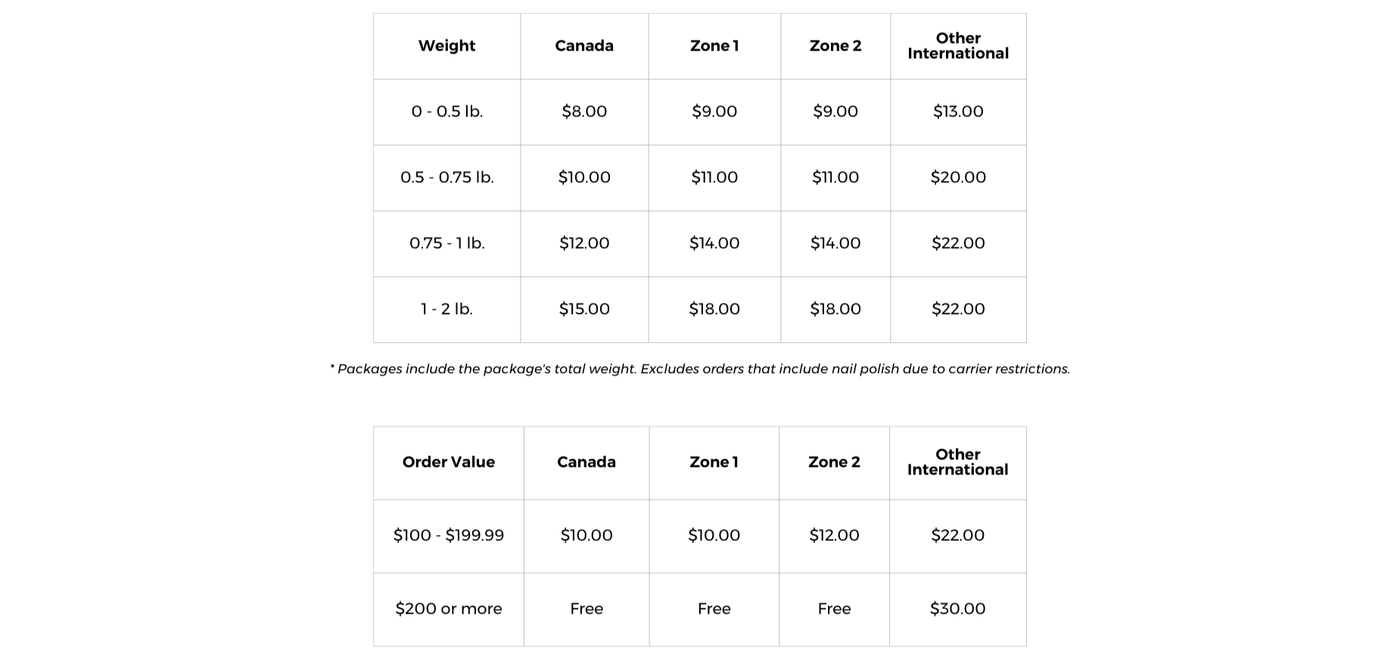Select the $15.00 Canada rate cell
This screenshot has width=1400, height=660.
[584, 310]
